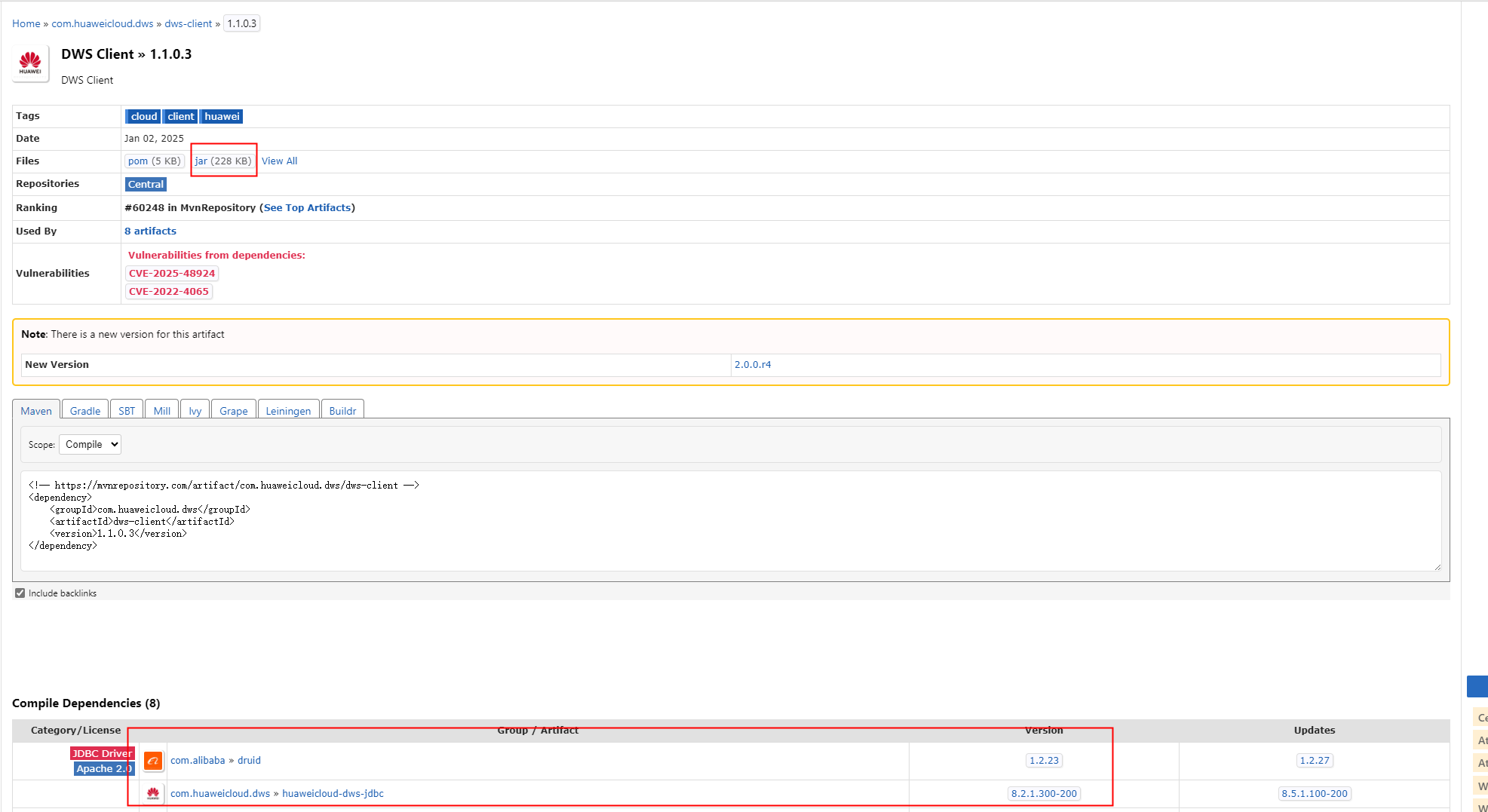Go to the Home breadcrumb link
This screenshot has height=812, width=1488.
tap(26, 23)
